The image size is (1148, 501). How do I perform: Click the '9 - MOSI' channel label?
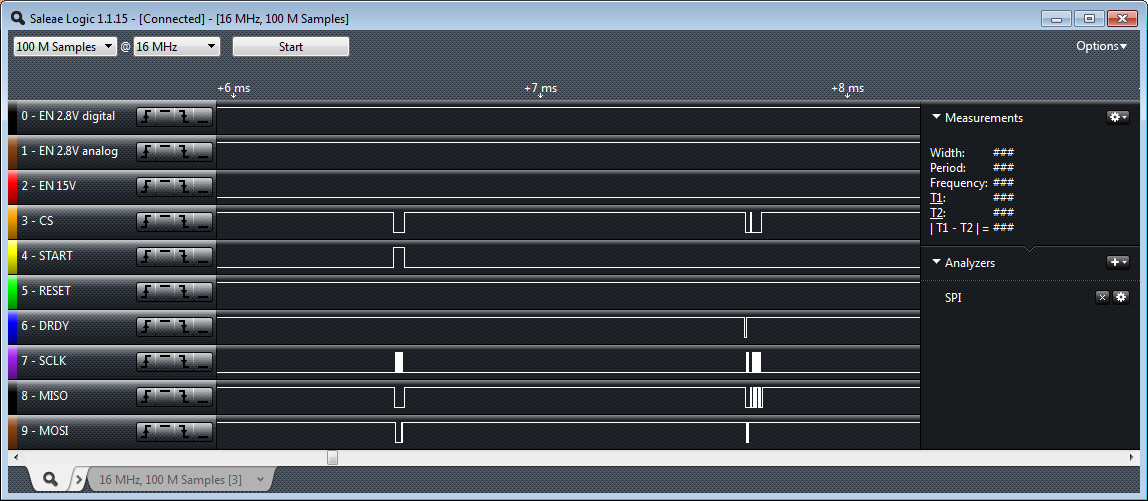(x=45, y=431)
